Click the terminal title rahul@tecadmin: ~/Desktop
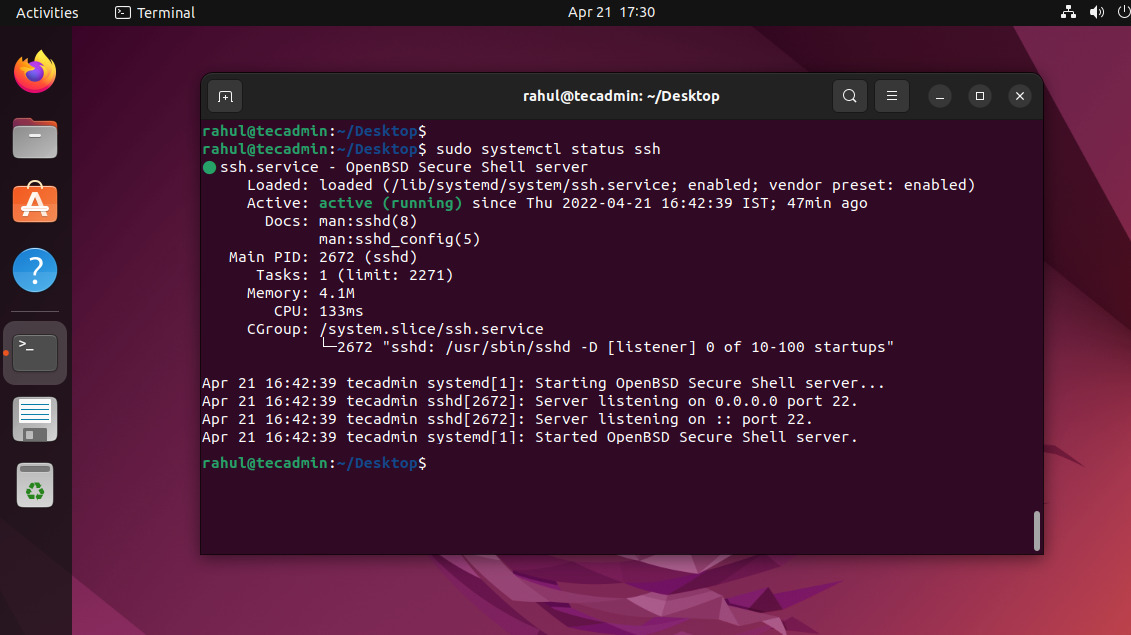The width and height of the screenshot is (1131, 635). (x=621, y=96)
